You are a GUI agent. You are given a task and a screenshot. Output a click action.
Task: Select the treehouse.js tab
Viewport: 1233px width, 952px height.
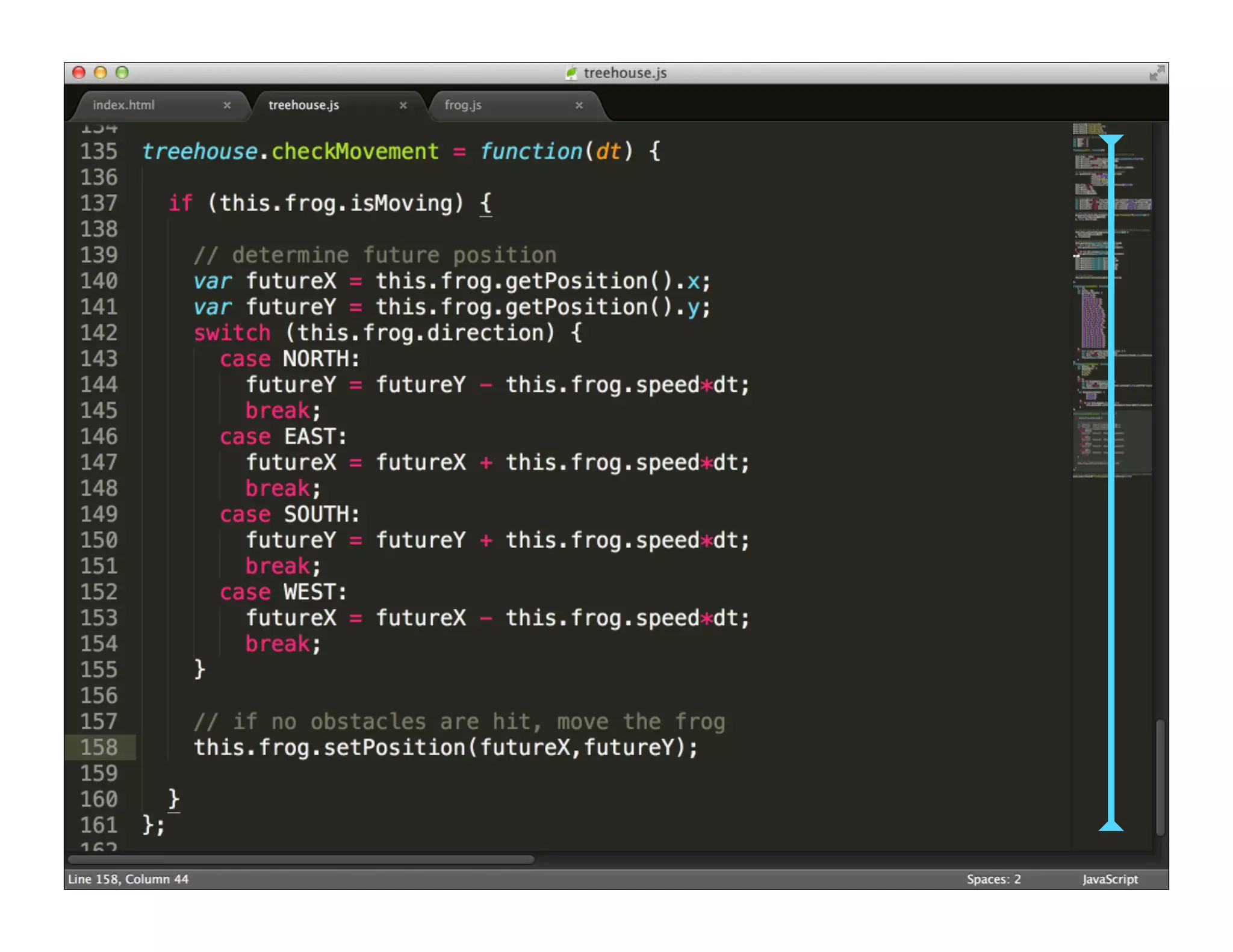pos(303,105)
